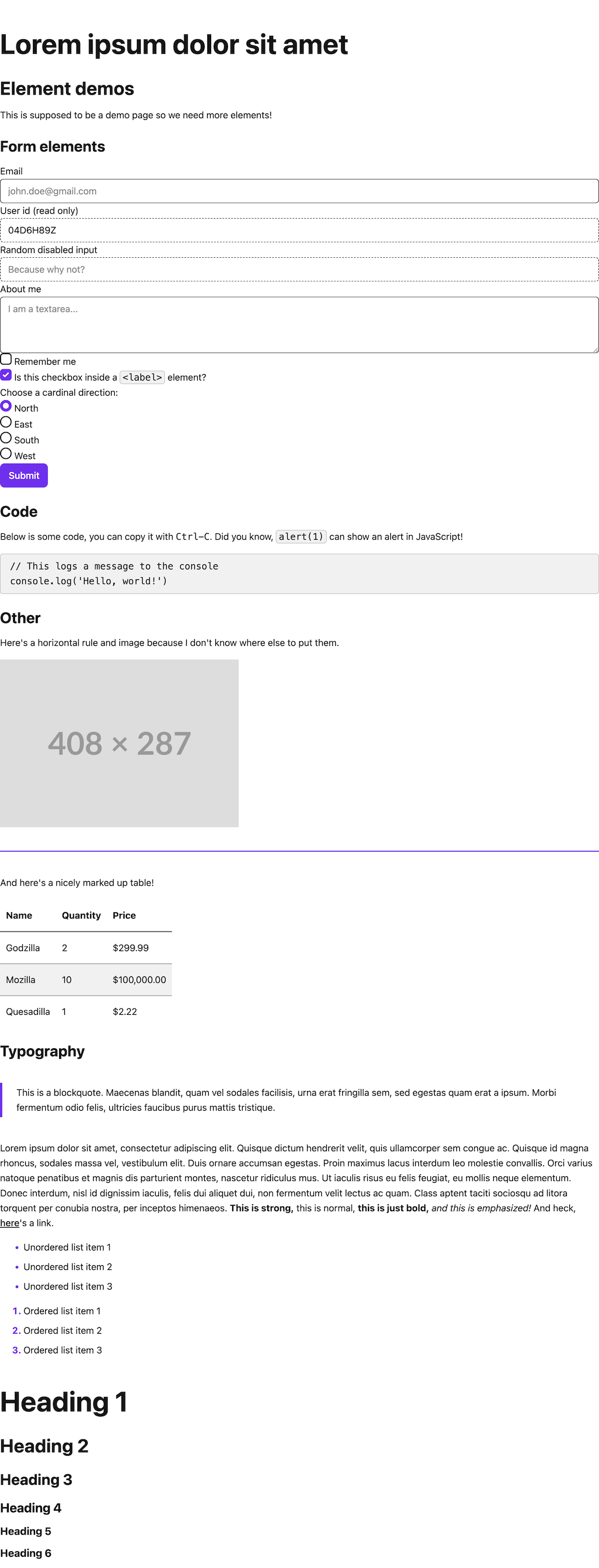Pick the West radio button
The height and width of the screenshot is (1568, 599).
tap(6, 454)
